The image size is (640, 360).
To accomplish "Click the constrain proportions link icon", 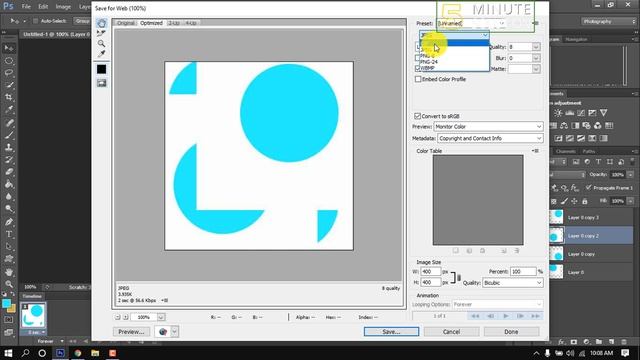I will [459, 278].
